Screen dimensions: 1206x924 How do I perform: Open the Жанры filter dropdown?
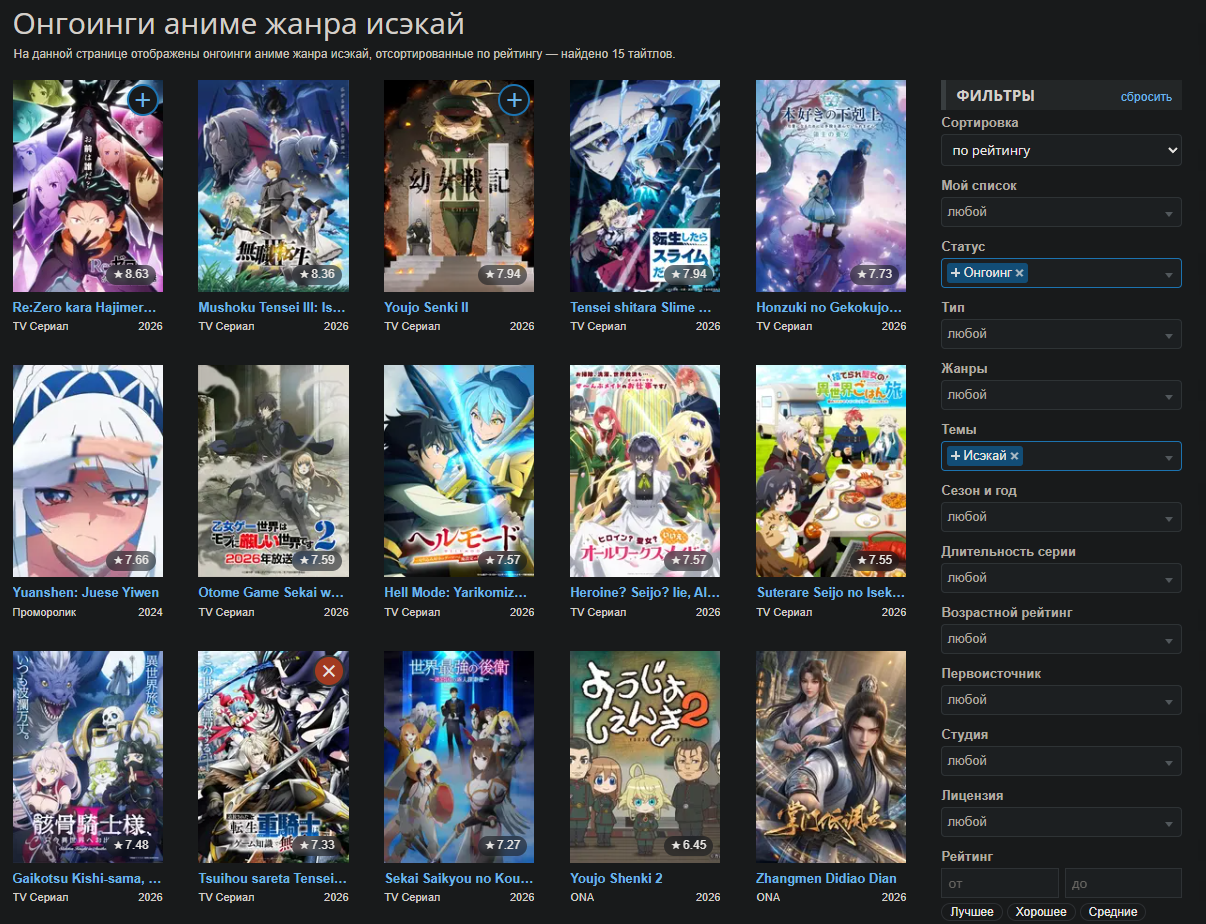point(1061,395)
